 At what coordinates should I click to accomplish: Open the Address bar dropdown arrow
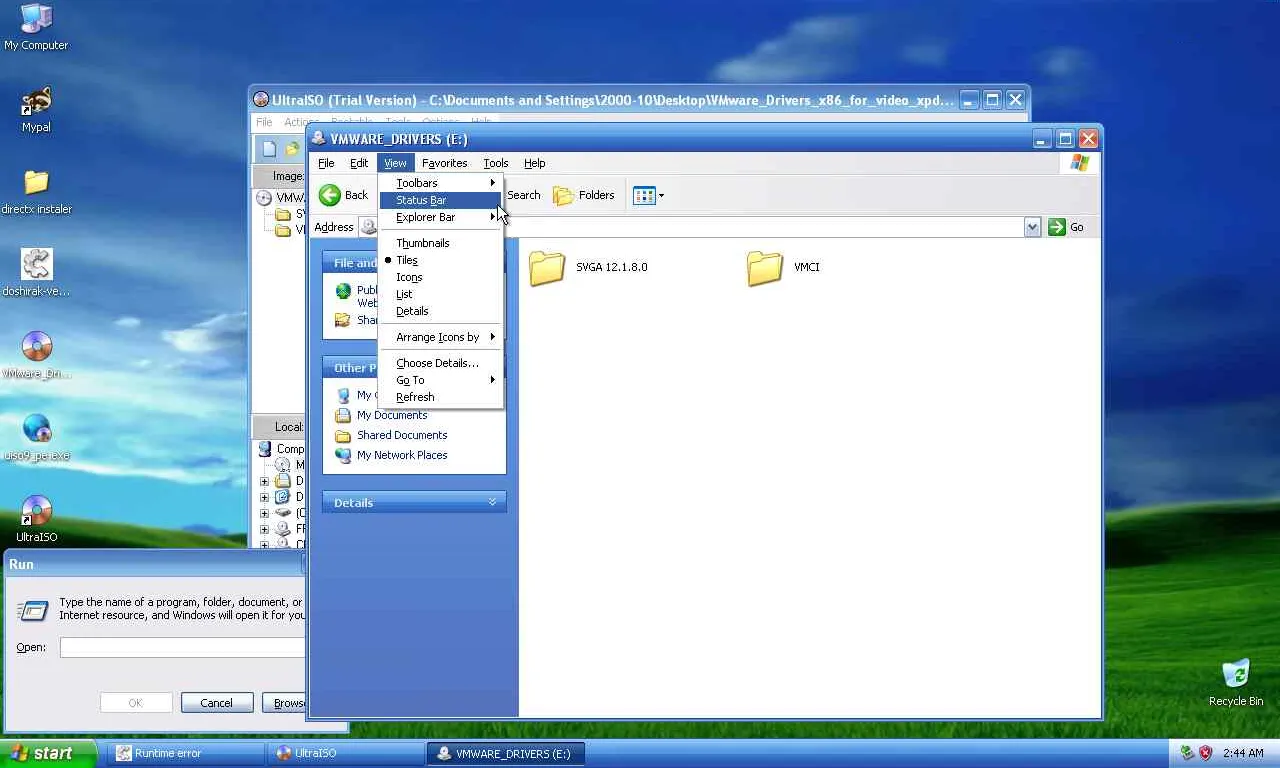tap(1032, 227)
